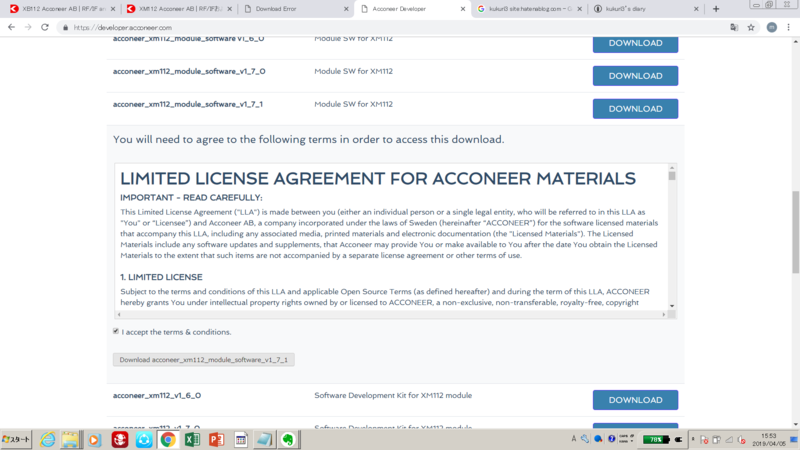Open Evernote from the taskbar
The width and height of the screenshot is (800, 450).
pyautogui.click(x=288, y=439)
